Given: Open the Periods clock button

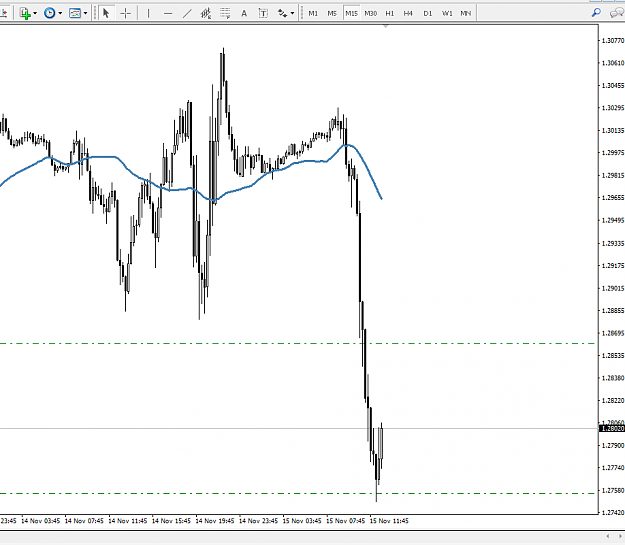Looking at the screenshot, I should pyautogui.click(x=49, y=13).
